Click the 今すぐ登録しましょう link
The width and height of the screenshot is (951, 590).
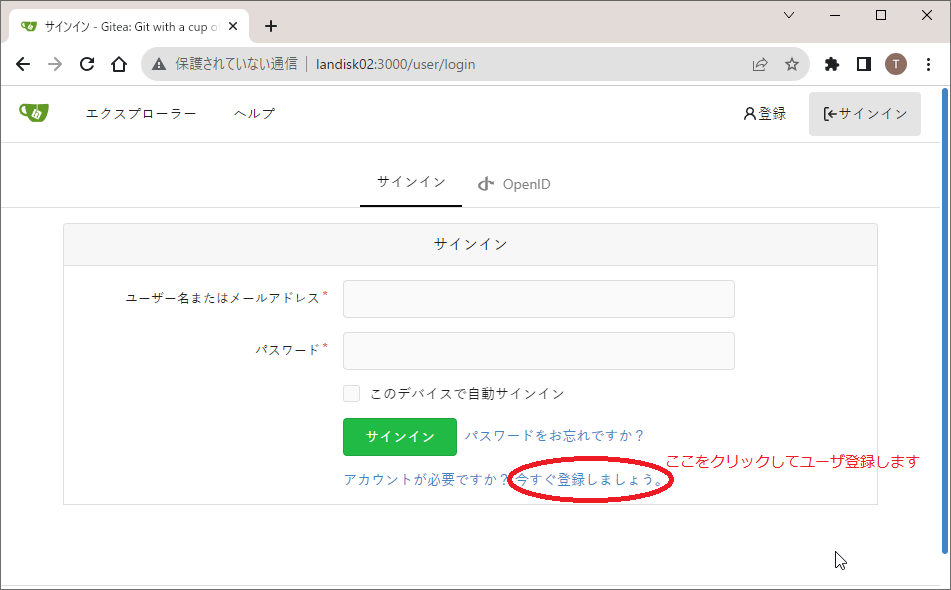click(588, 480)
